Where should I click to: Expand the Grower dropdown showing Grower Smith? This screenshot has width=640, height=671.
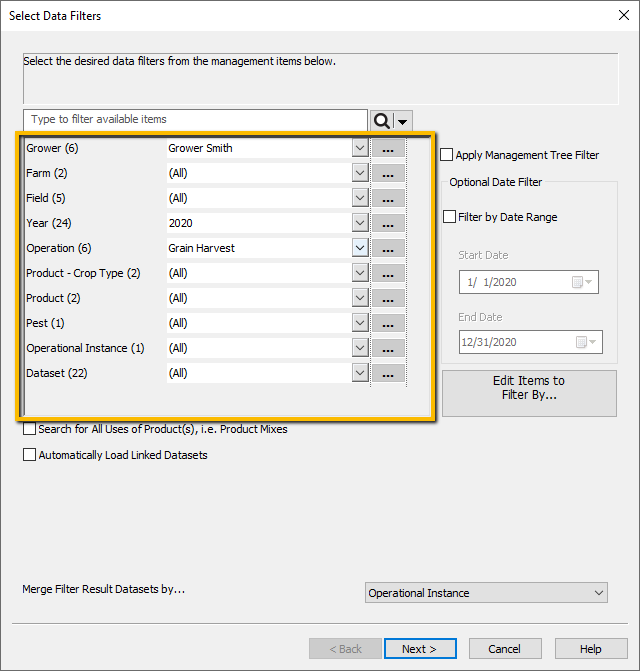click(360, 148)
